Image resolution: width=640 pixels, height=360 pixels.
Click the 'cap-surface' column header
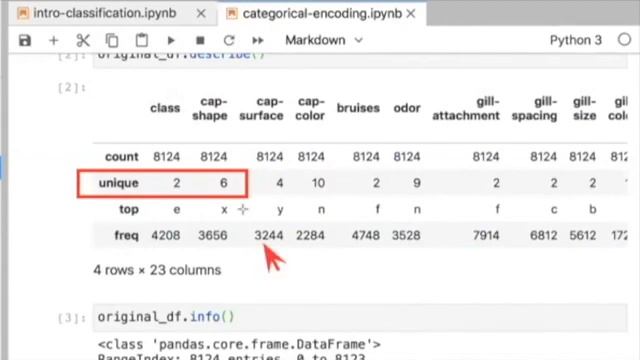coord(261,109)
